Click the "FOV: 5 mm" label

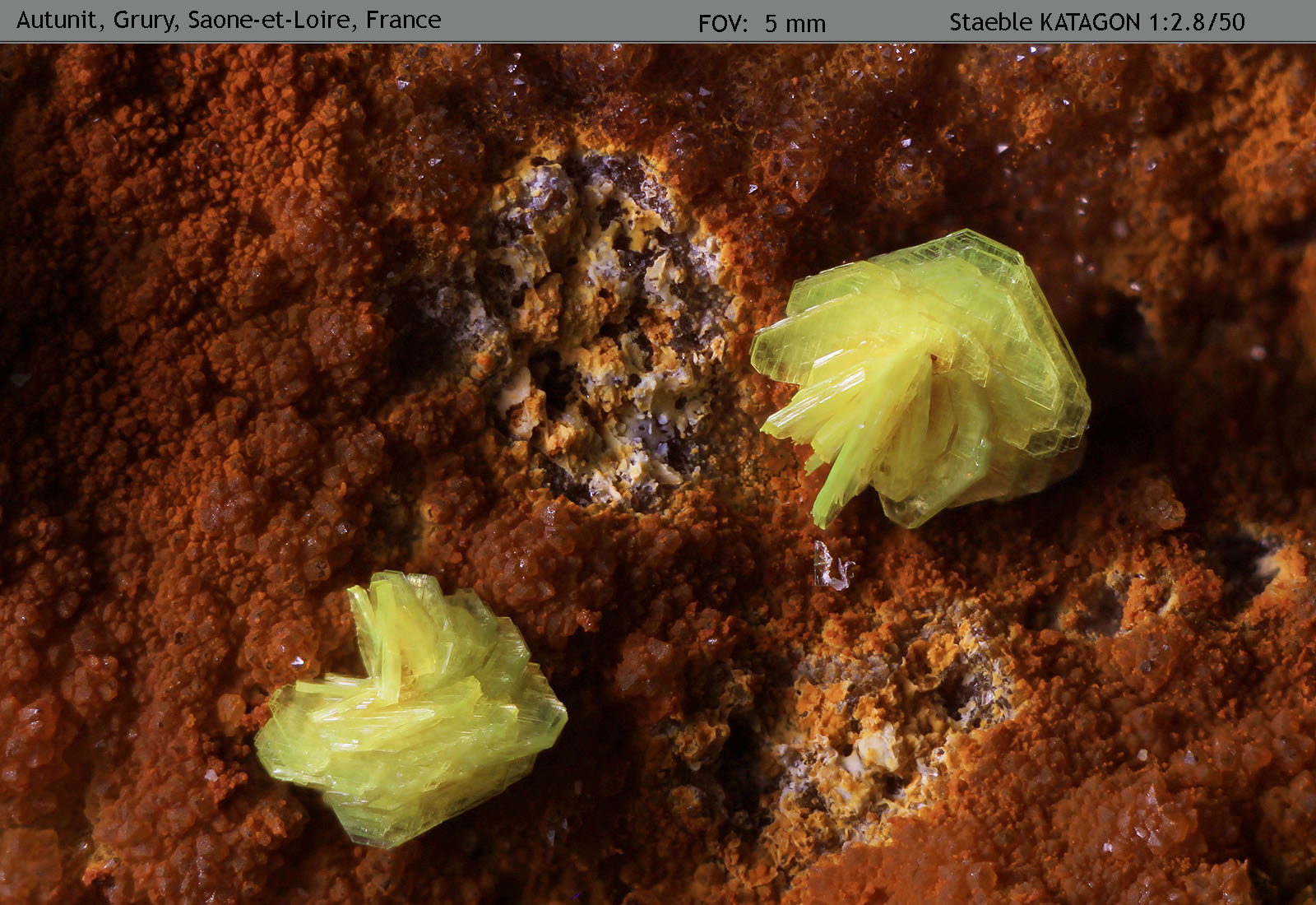762,23
